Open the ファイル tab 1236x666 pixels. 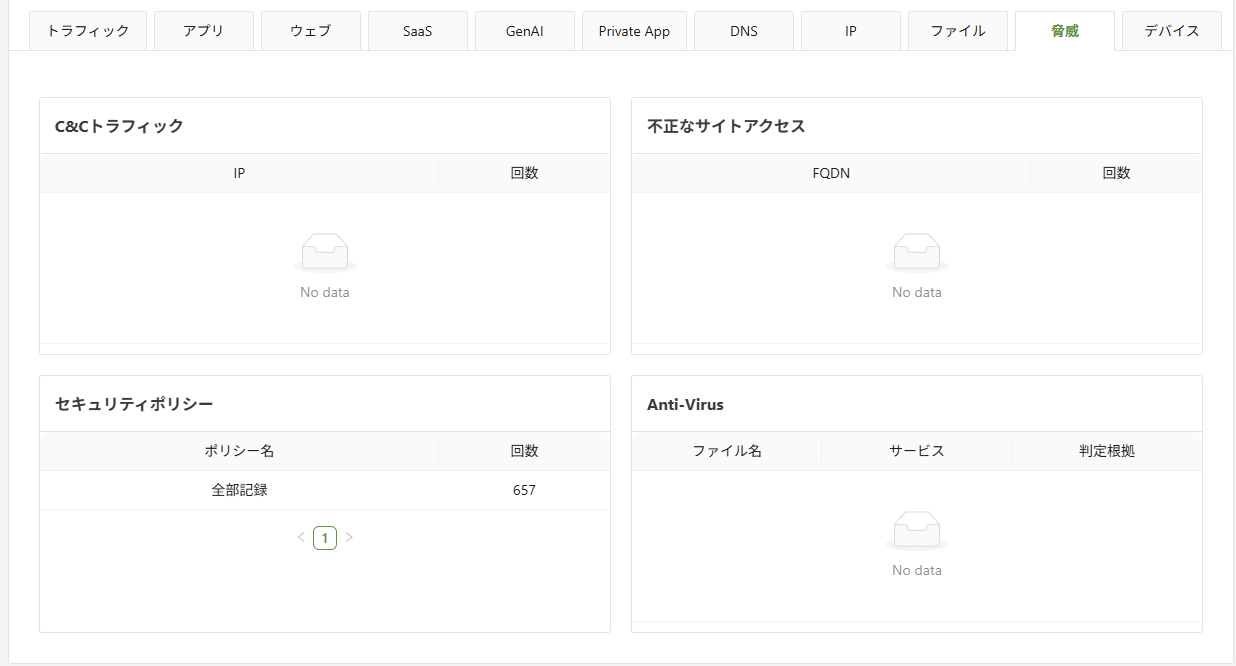958,31
